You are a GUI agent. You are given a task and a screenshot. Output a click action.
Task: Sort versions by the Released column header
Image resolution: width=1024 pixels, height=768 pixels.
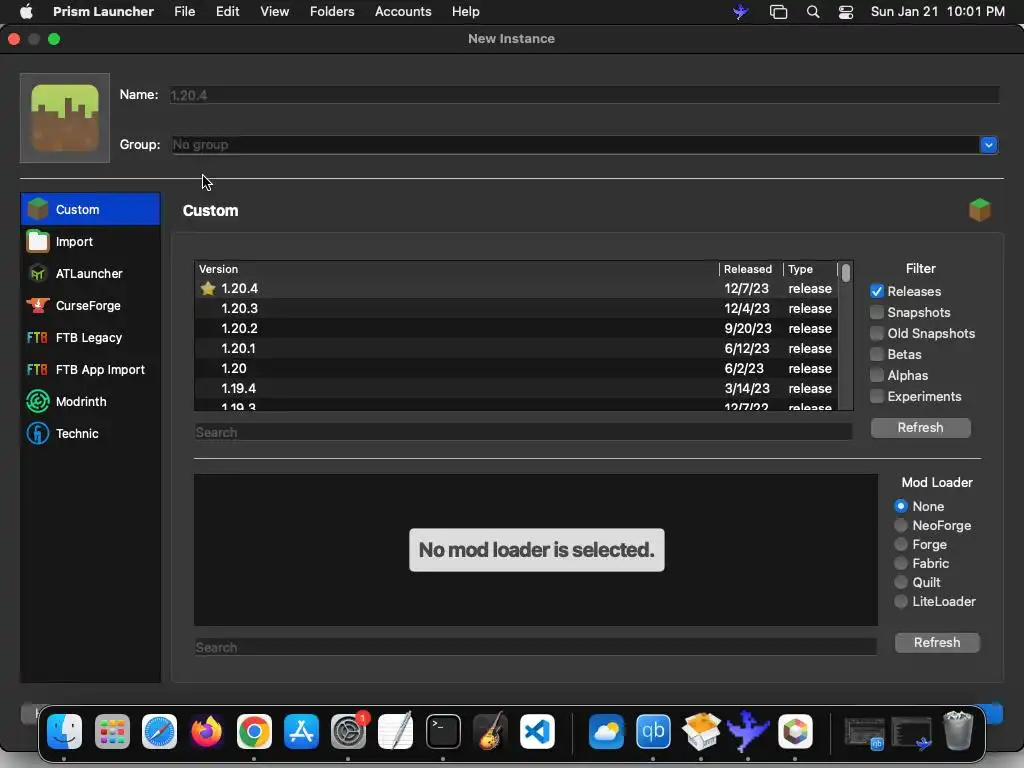(750, 269)
